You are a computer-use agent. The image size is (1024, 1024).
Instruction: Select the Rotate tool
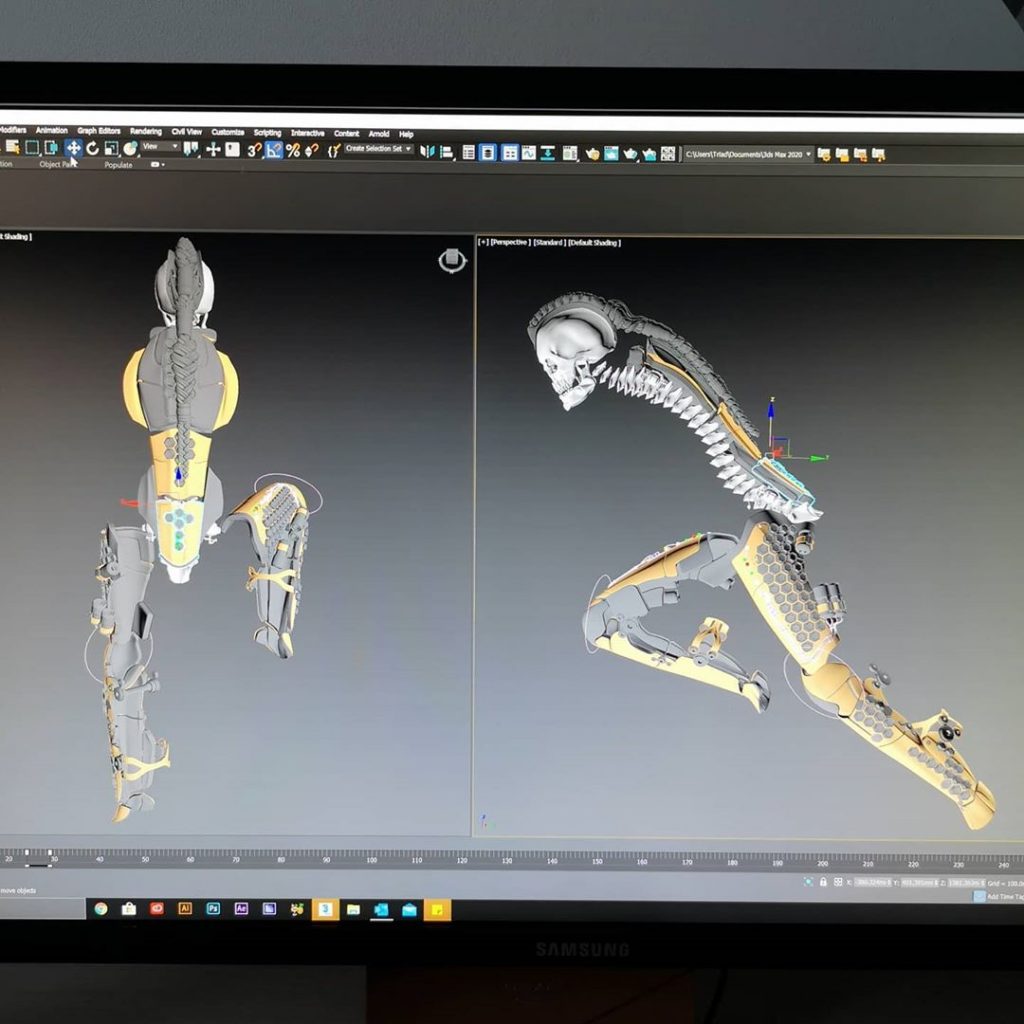93,148
